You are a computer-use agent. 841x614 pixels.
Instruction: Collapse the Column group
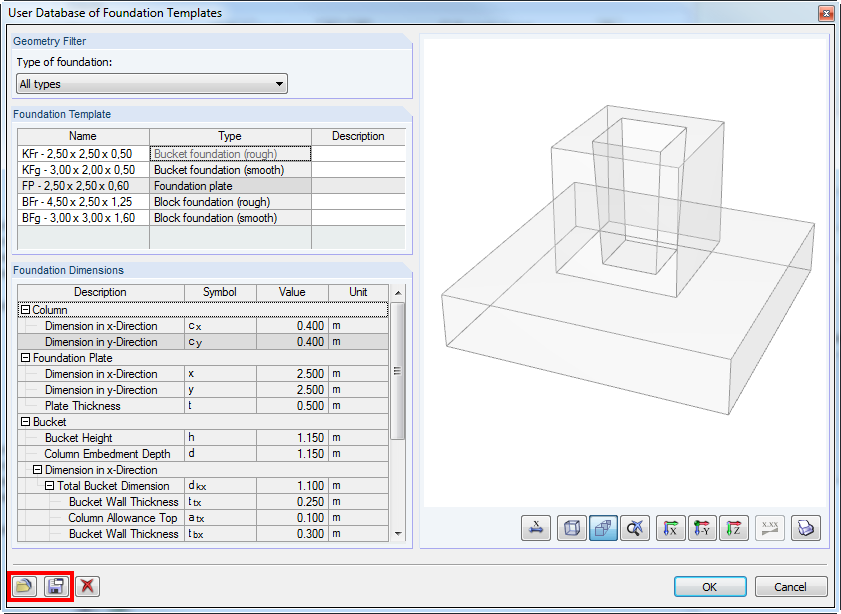(x=25, y=310)
